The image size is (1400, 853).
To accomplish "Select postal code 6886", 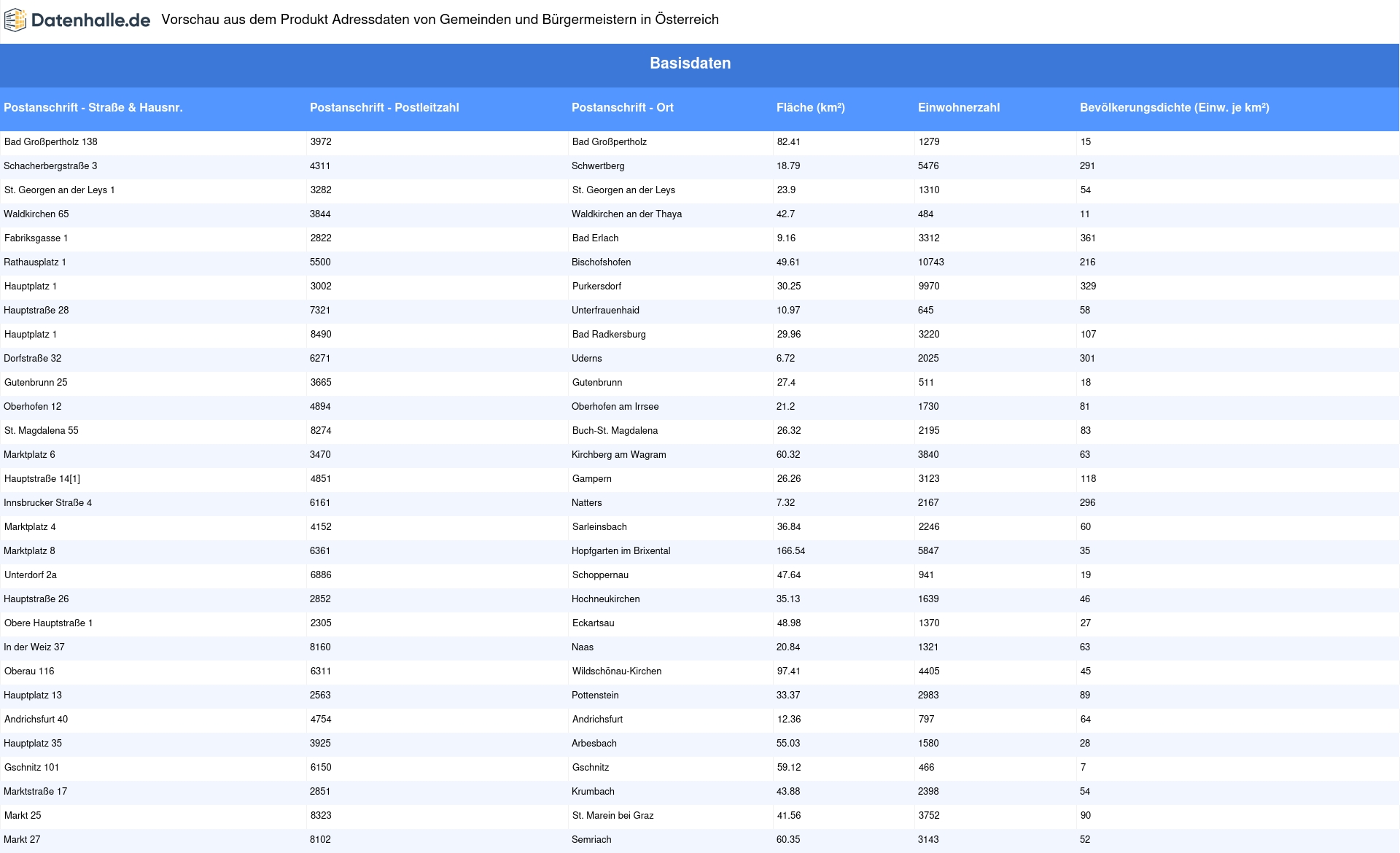I will tap(321, 575).
